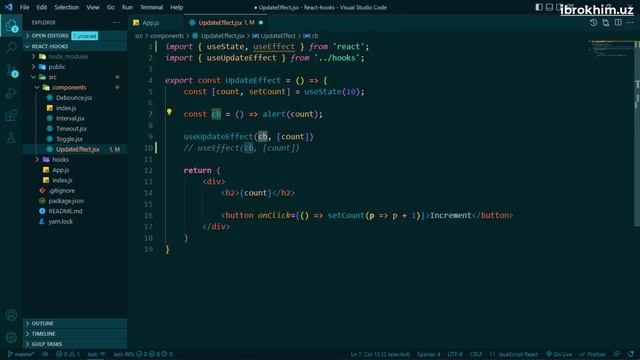Toggle the primary side bar layout button
640x360 pixels.
tap(539, 7)
